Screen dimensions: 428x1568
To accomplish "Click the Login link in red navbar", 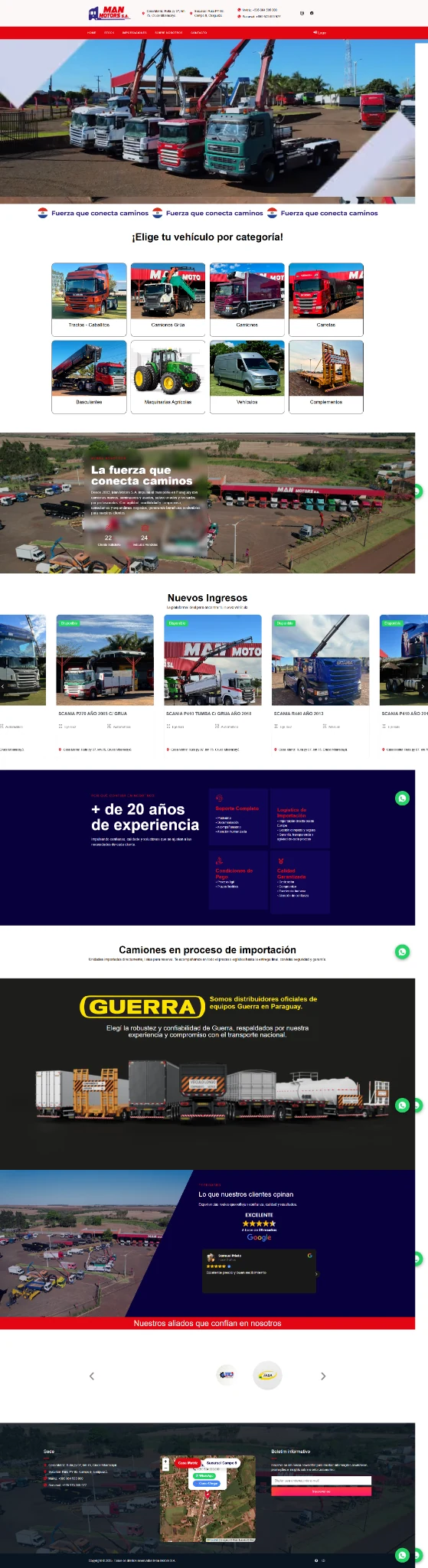I will tap(320, 33).
